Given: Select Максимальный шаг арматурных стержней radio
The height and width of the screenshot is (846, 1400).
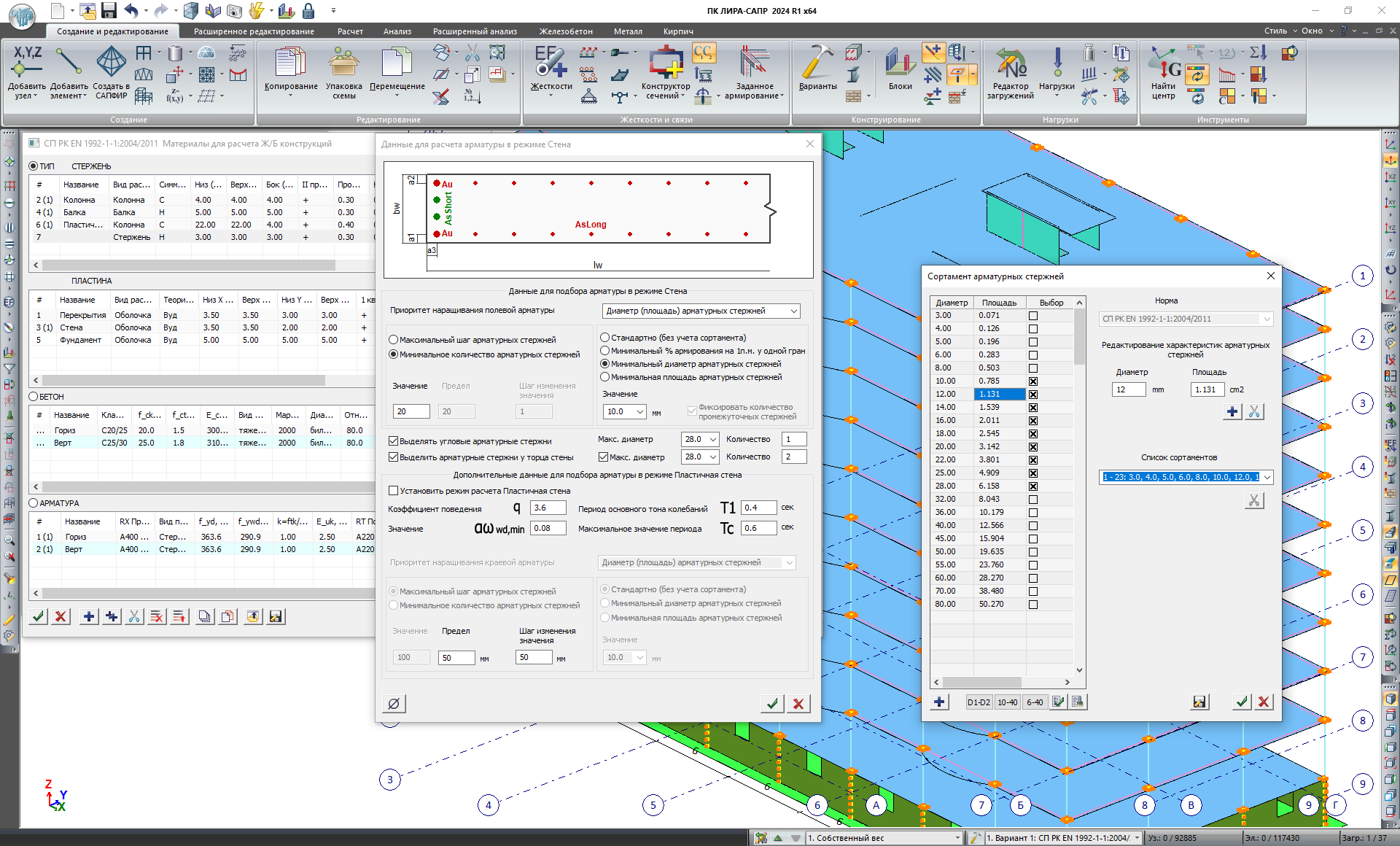Looking at the screenshot, I should pyautogui.click(x=394, y=340).
